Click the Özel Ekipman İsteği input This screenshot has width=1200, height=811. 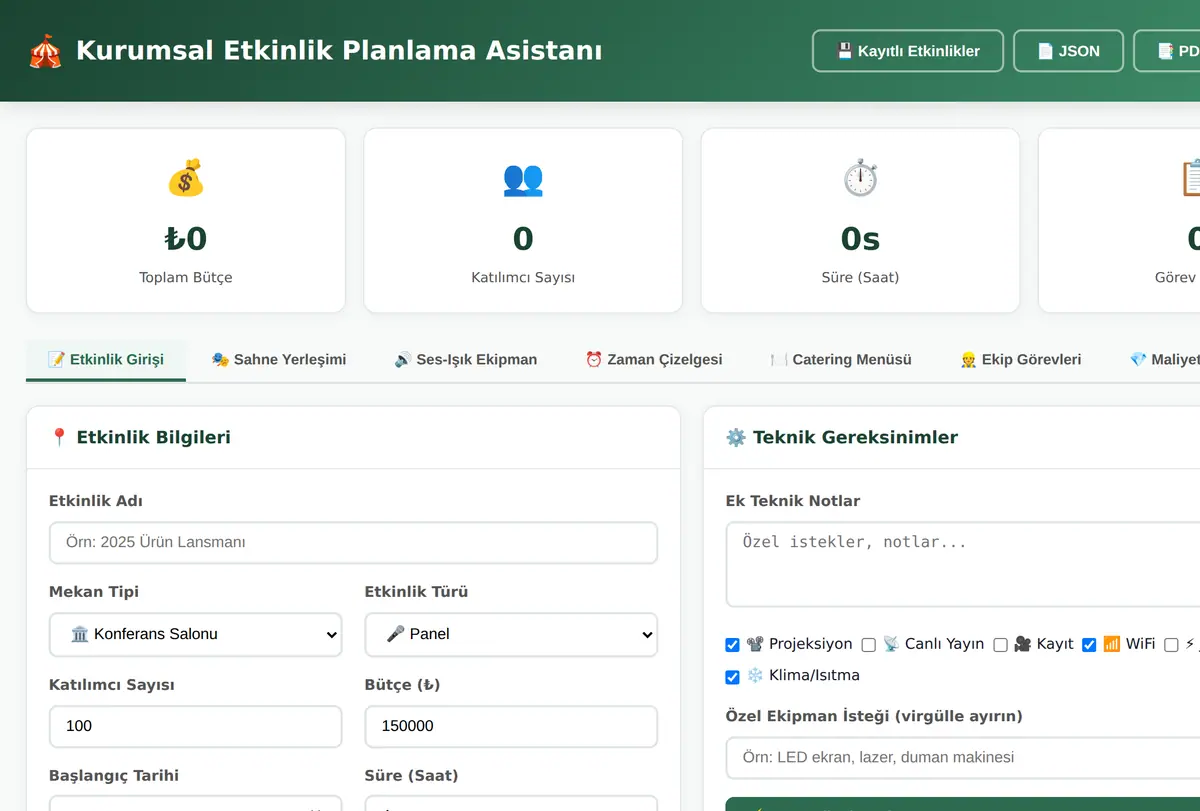963,758
